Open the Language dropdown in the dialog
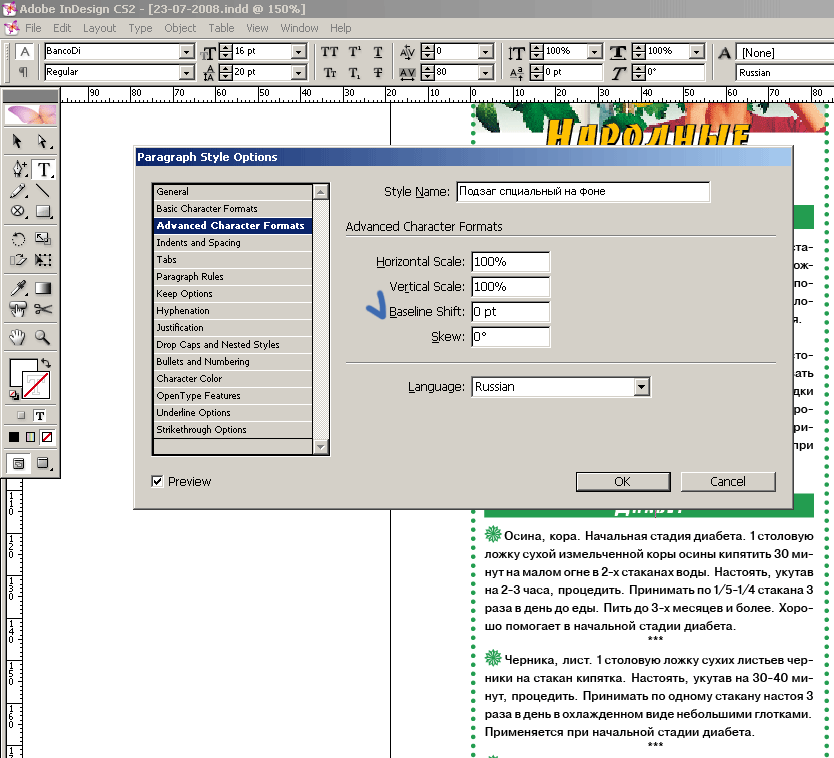The width and height of the screenshot is (834, 758). [x=642, y=387]
